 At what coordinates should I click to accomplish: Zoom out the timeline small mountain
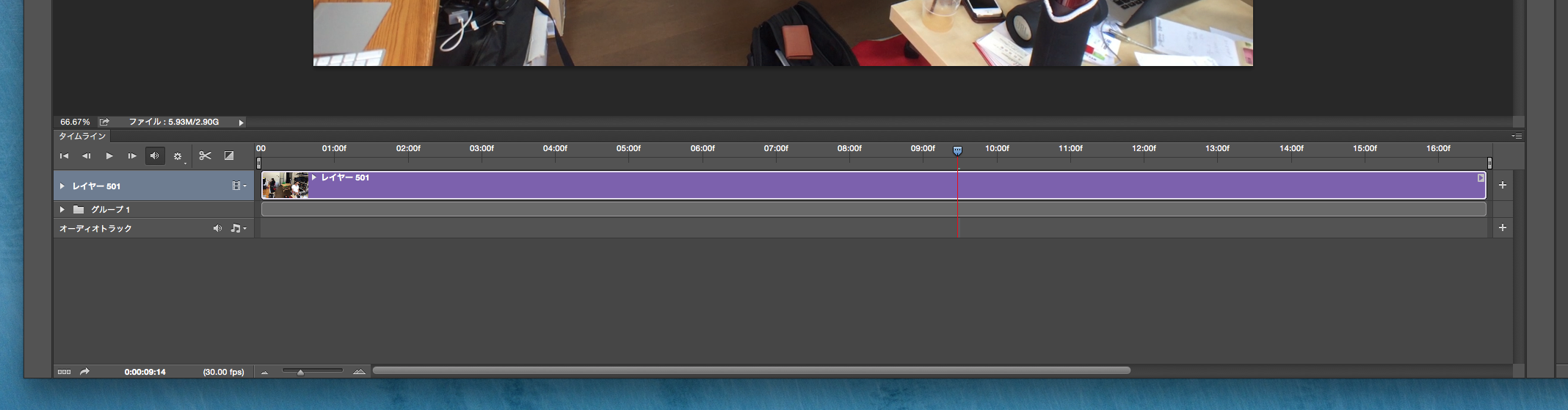[265, 372]
